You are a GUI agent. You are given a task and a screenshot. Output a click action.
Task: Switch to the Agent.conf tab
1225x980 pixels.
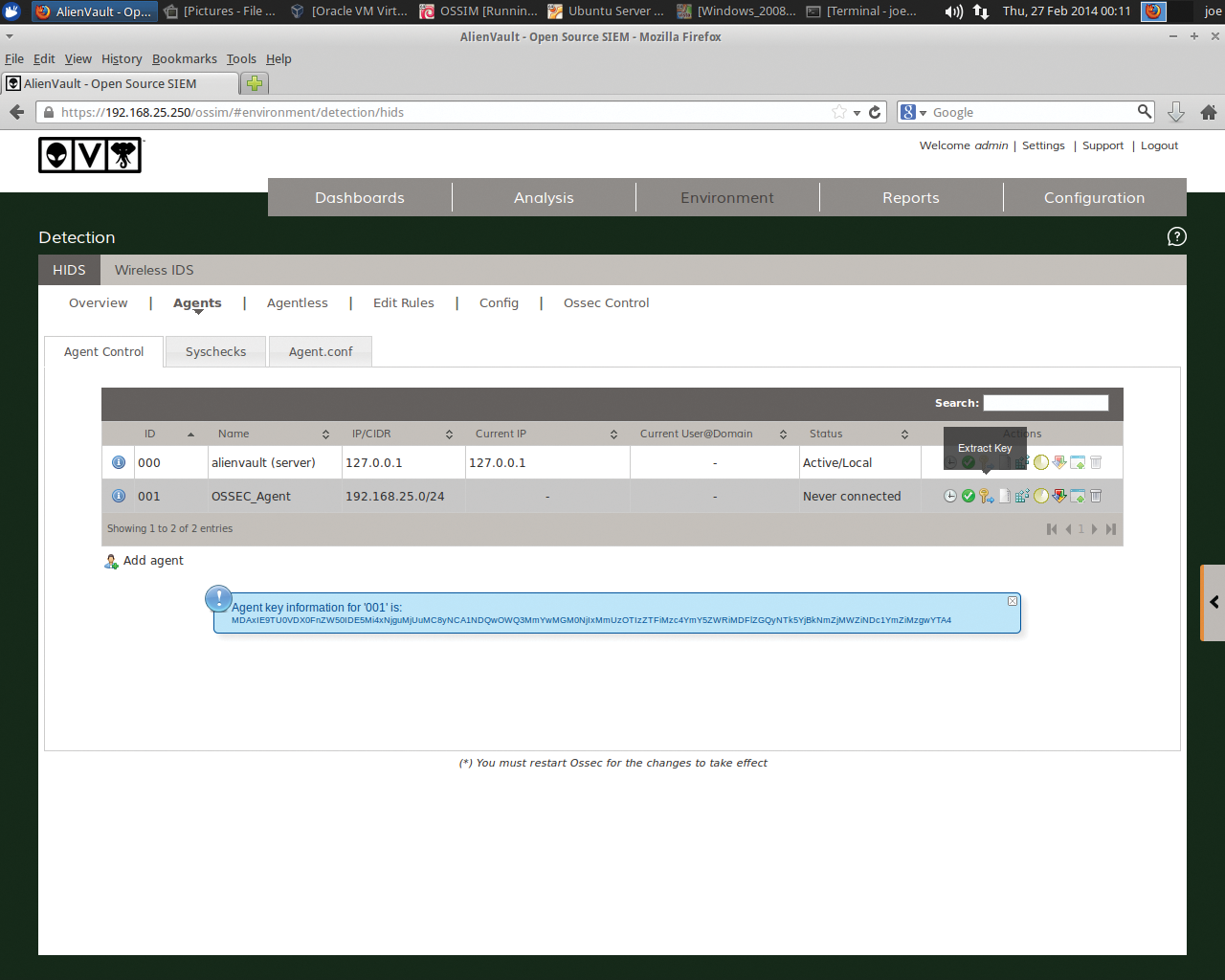tap(321, 351)
